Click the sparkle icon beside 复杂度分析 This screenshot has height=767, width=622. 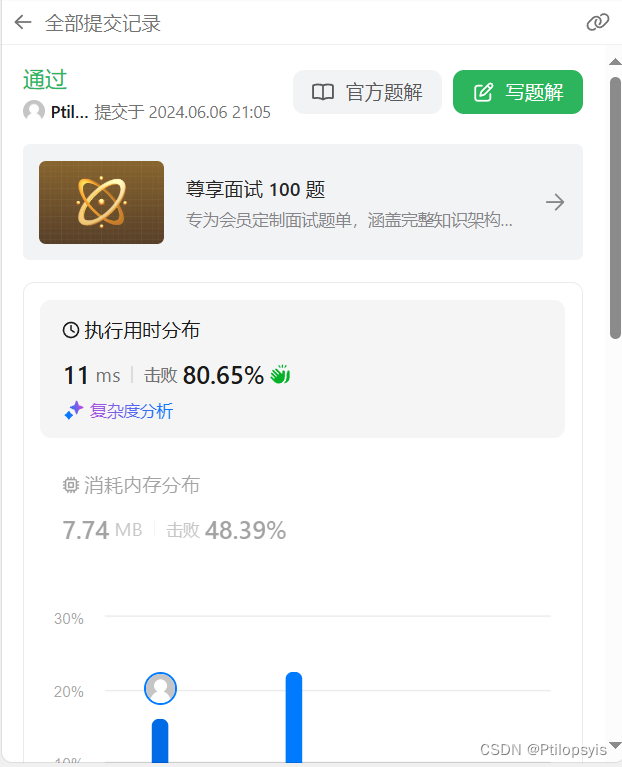[x=74, y=410]
